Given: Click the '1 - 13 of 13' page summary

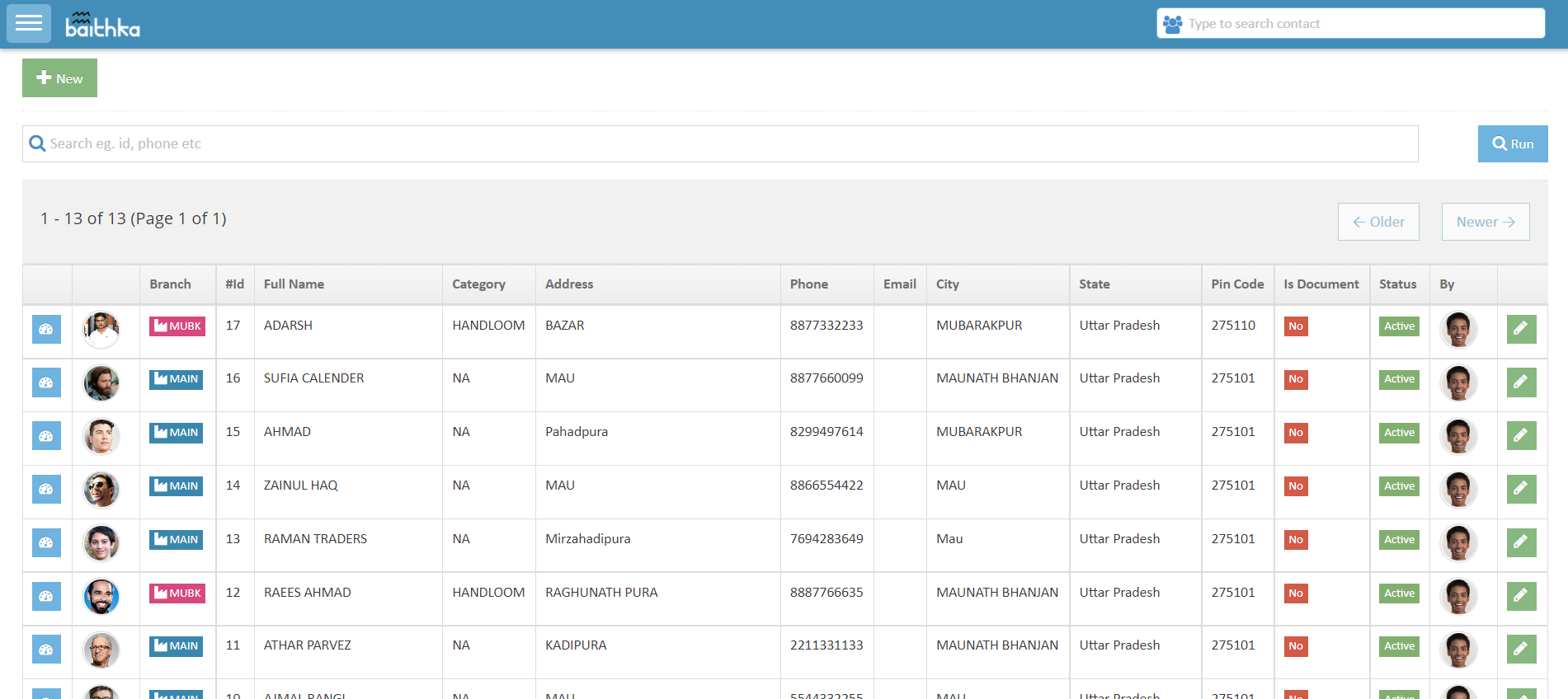Looking at the screenshot, I should point(134,218).
